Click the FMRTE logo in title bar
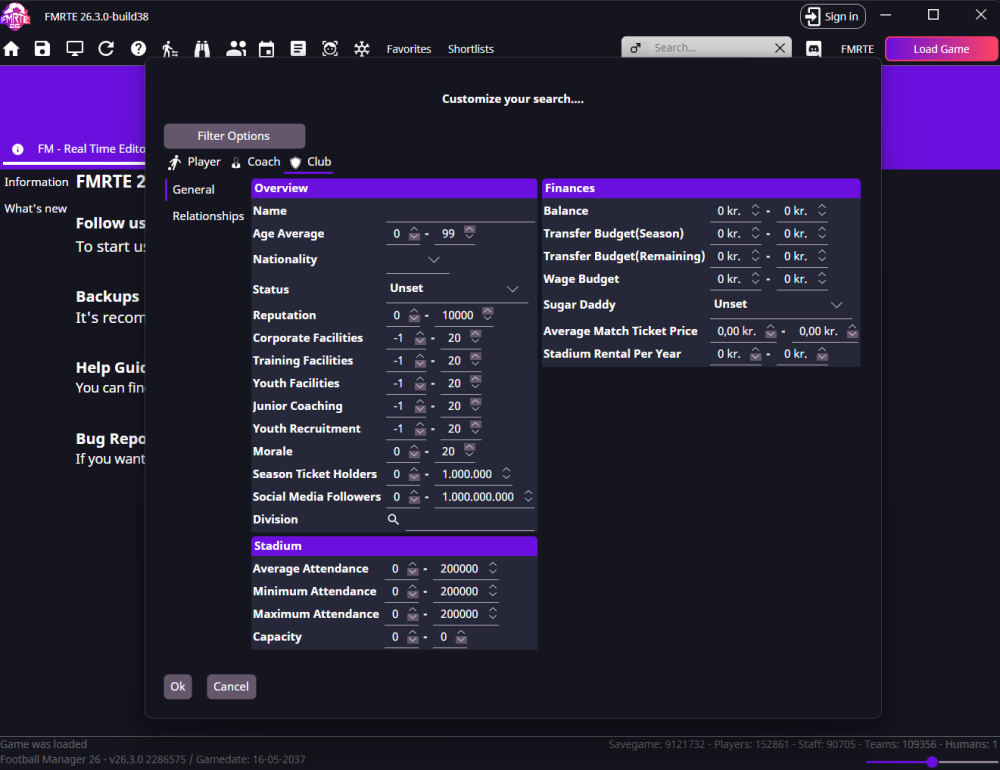 pos(15,16)
